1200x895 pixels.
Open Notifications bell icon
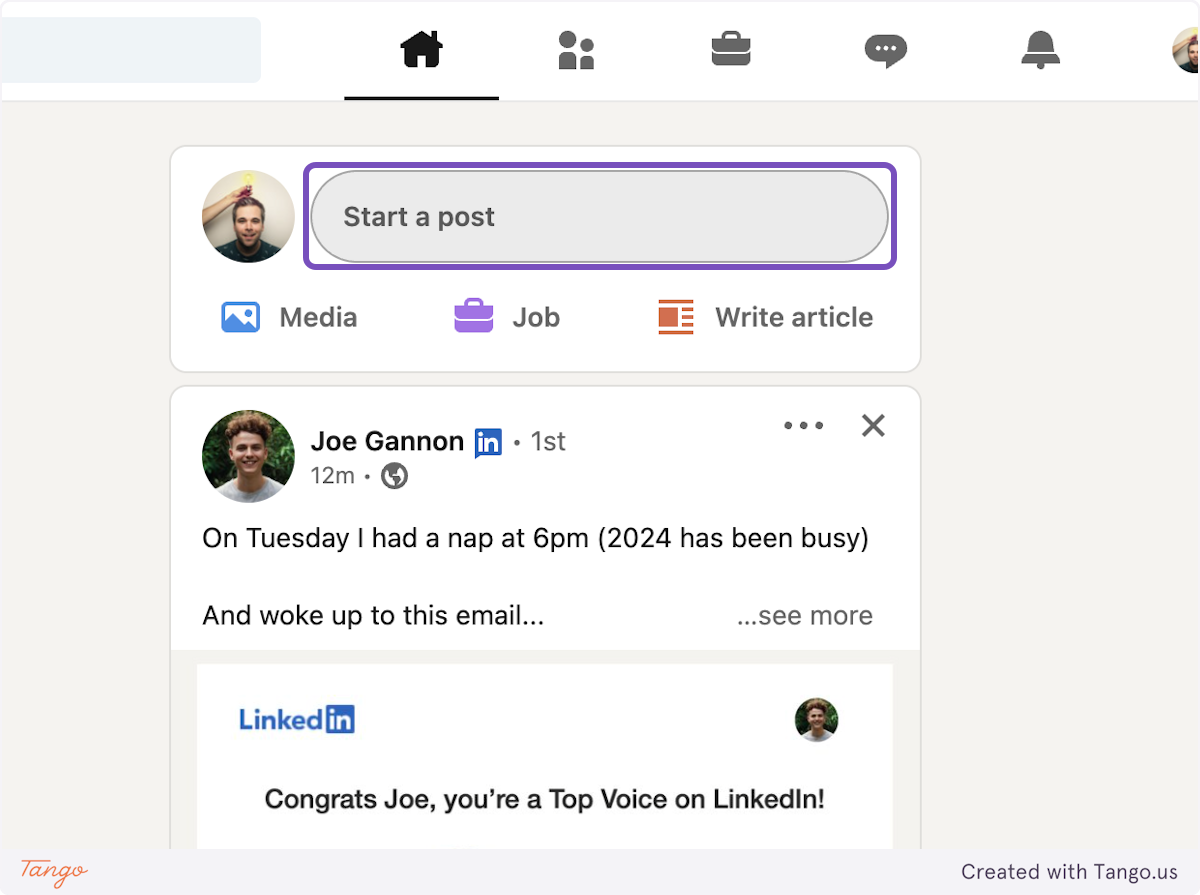coord(1040,50)
